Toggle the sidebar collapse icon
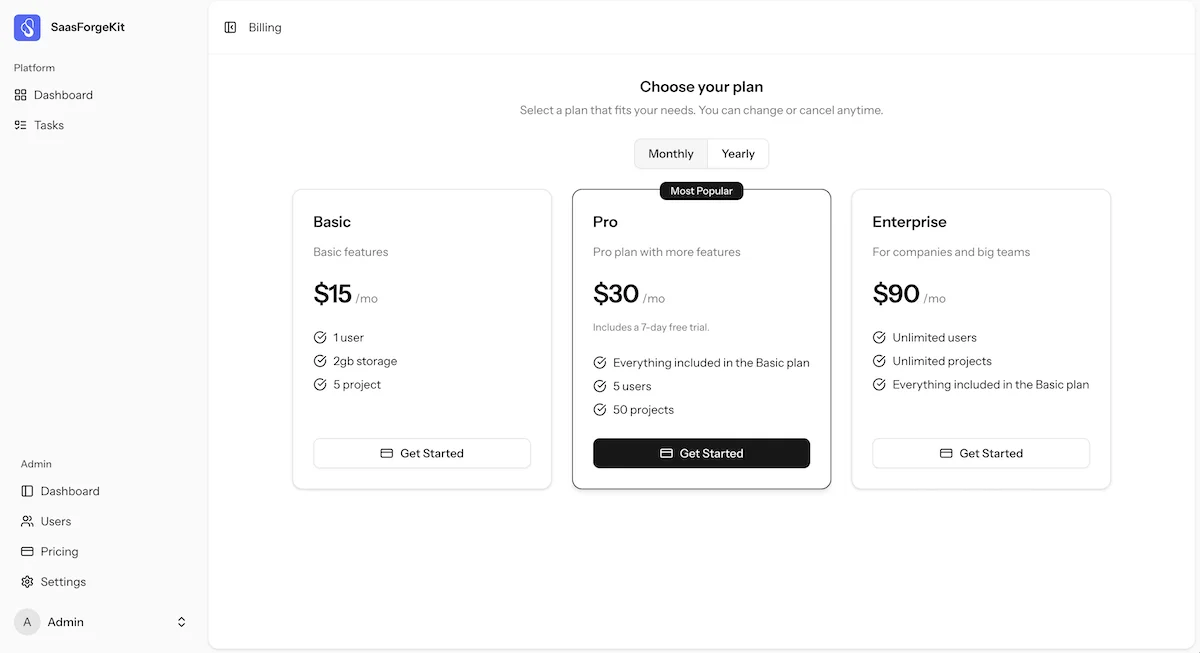Viewport: 1200px width, 653px height. [x=230, y=28]
